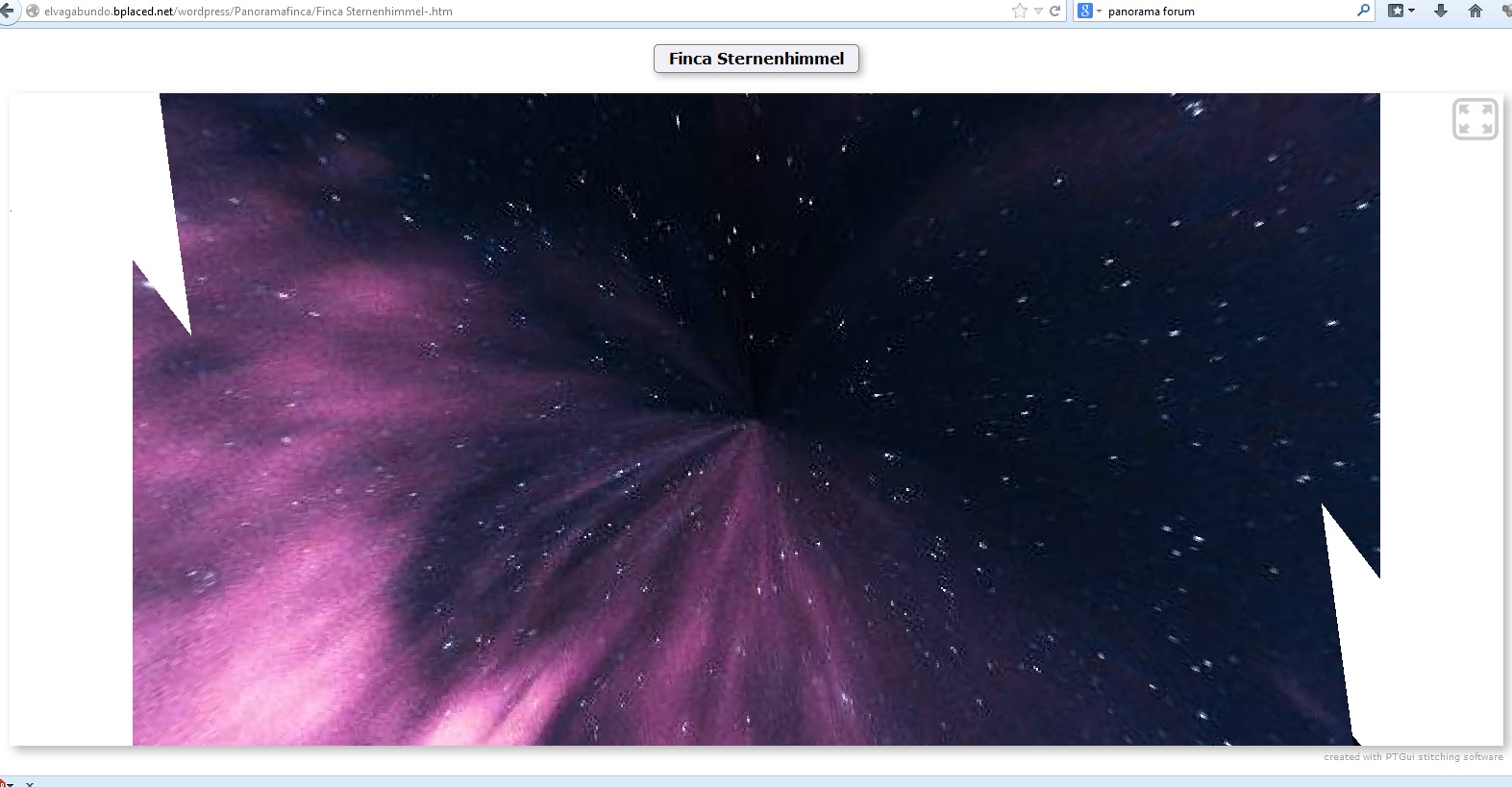Toggle fullscreen mode on the panorama viewer
This screenshot has height=787, width=1512.
click(1475, 119)
